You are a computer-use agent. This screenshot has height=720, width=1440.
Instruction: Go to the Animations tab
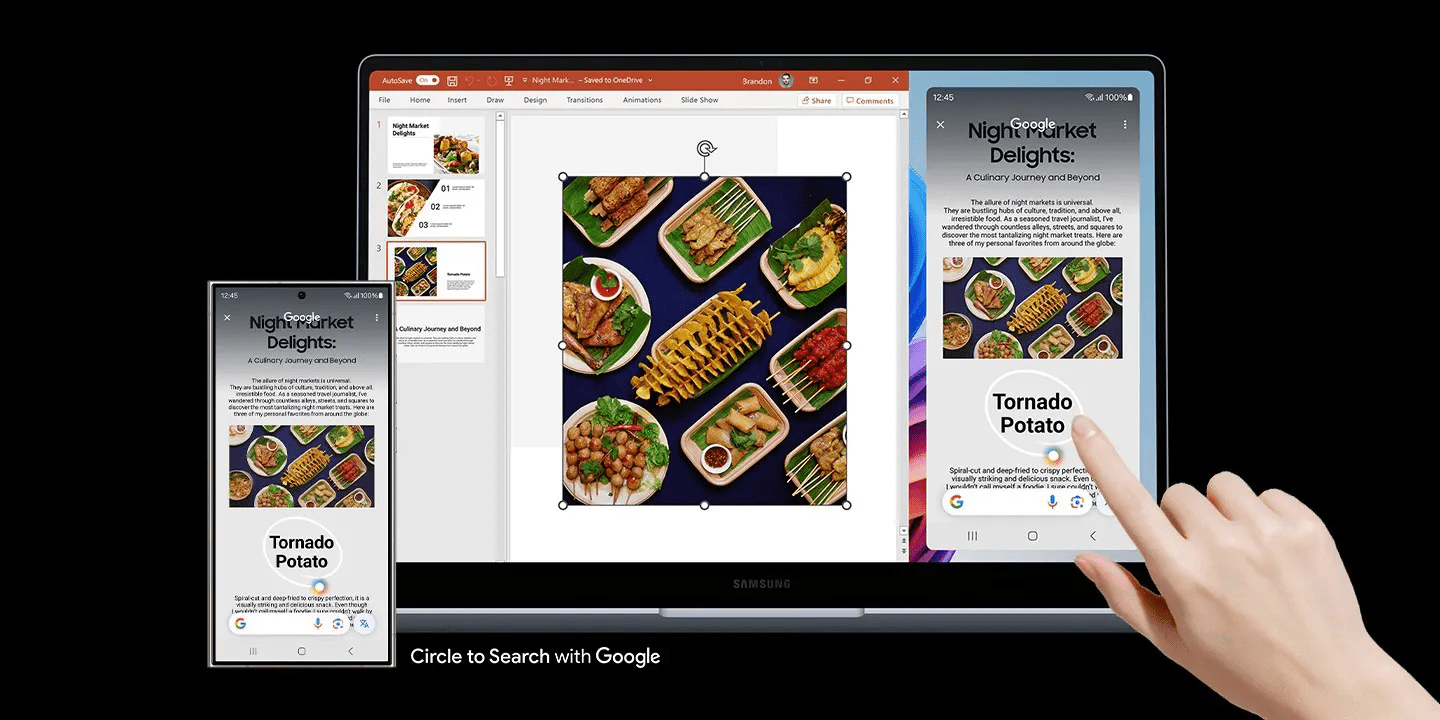point(642,100)
